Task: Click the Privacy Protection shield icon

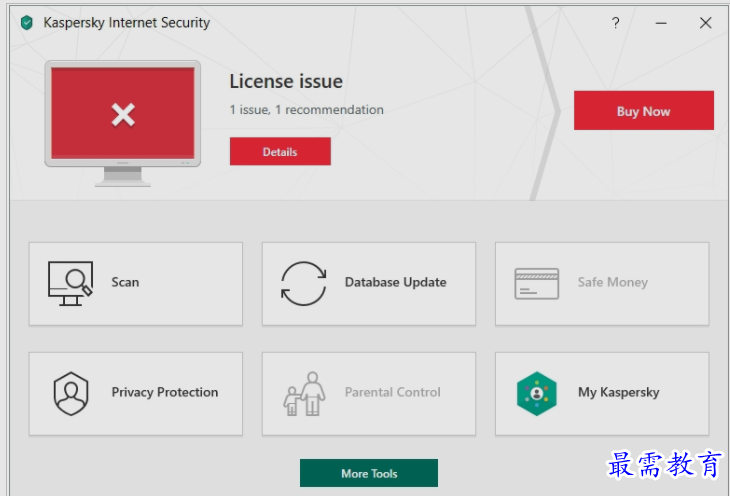Action: click(71, 393)
